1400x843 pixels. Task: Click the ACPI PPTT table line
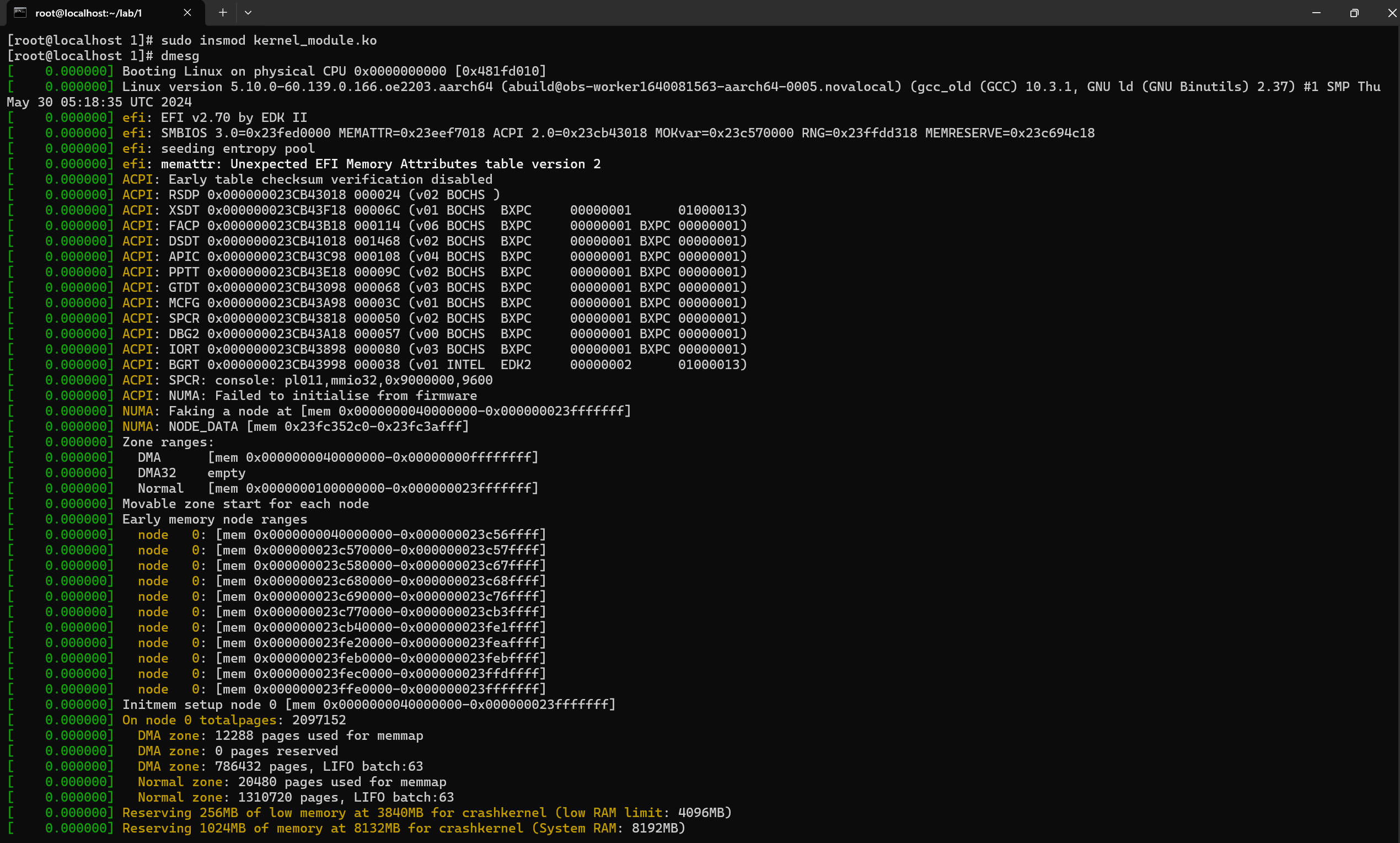click(435, 271)
